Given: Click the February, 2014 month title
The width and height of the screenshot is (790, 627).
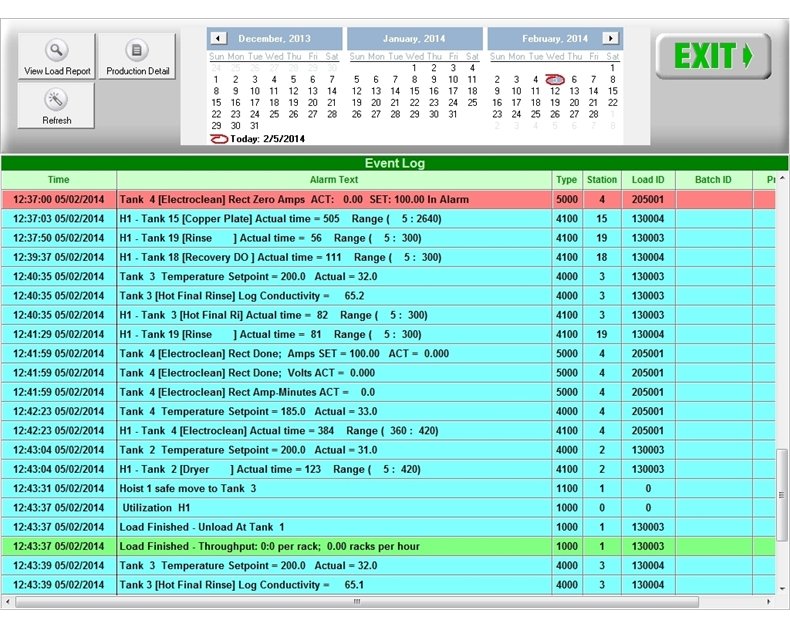Looking at the screenshot, I should tap(554, 39).
